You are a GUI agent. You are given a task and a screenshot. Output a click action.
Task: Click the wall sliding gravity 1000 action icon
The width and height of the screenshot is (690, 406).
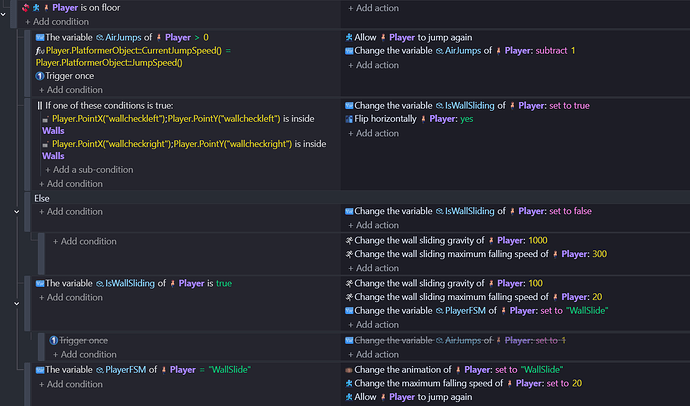[x=349, y=241]
